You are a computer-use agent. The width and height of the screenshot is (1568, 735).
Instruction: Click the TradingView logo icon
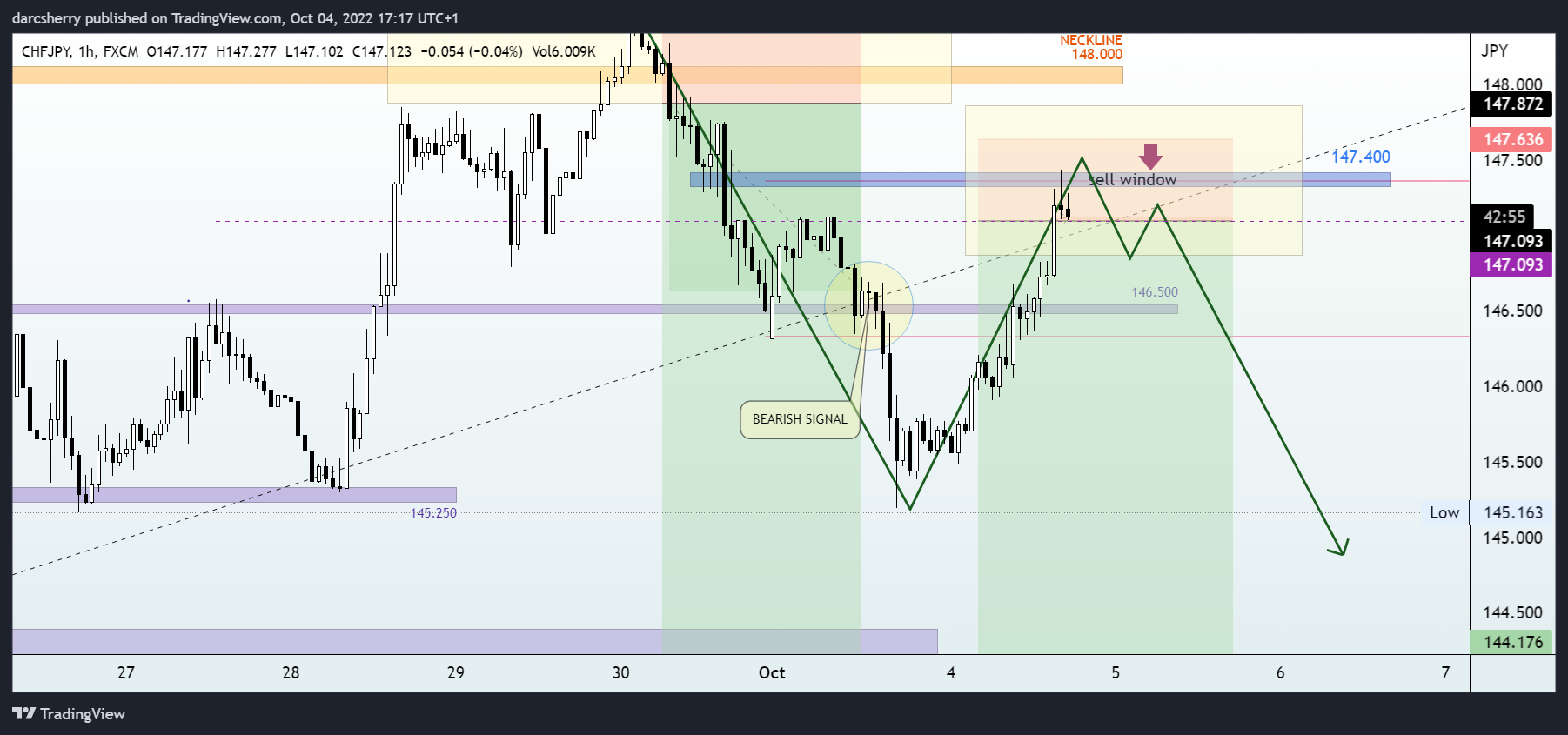23,713
